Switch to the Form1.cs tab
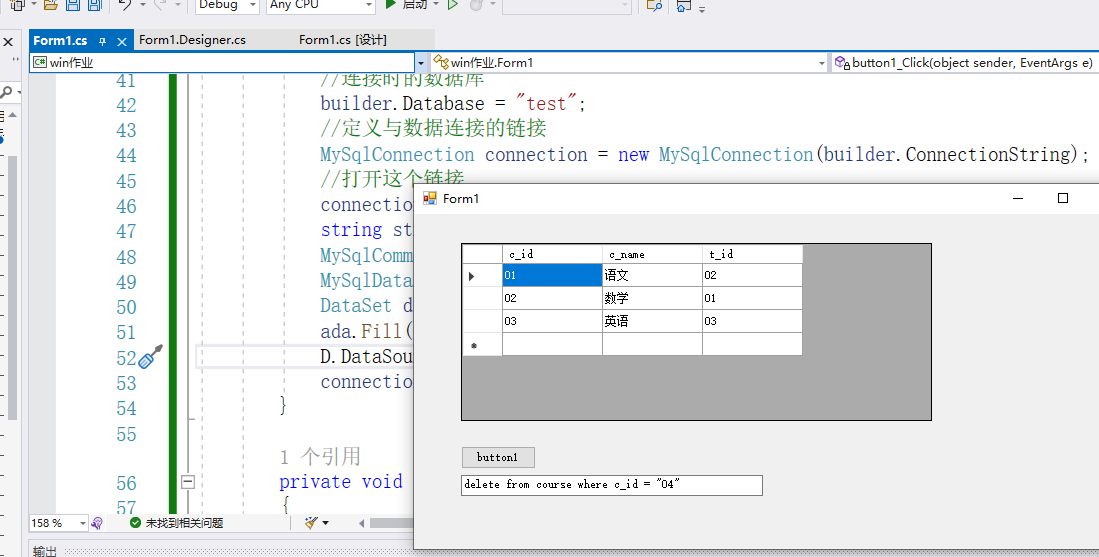Viewport: 1099px width, 557px height. pos(60,41)
